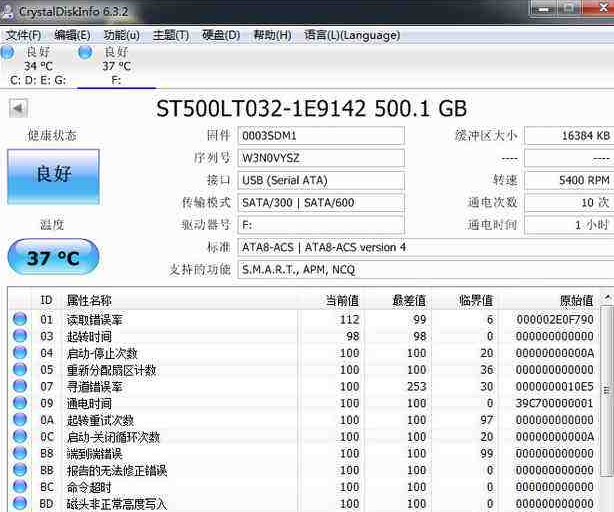Click the features field S.M.A.R.T., APM, NCQ

click(426, 269)
